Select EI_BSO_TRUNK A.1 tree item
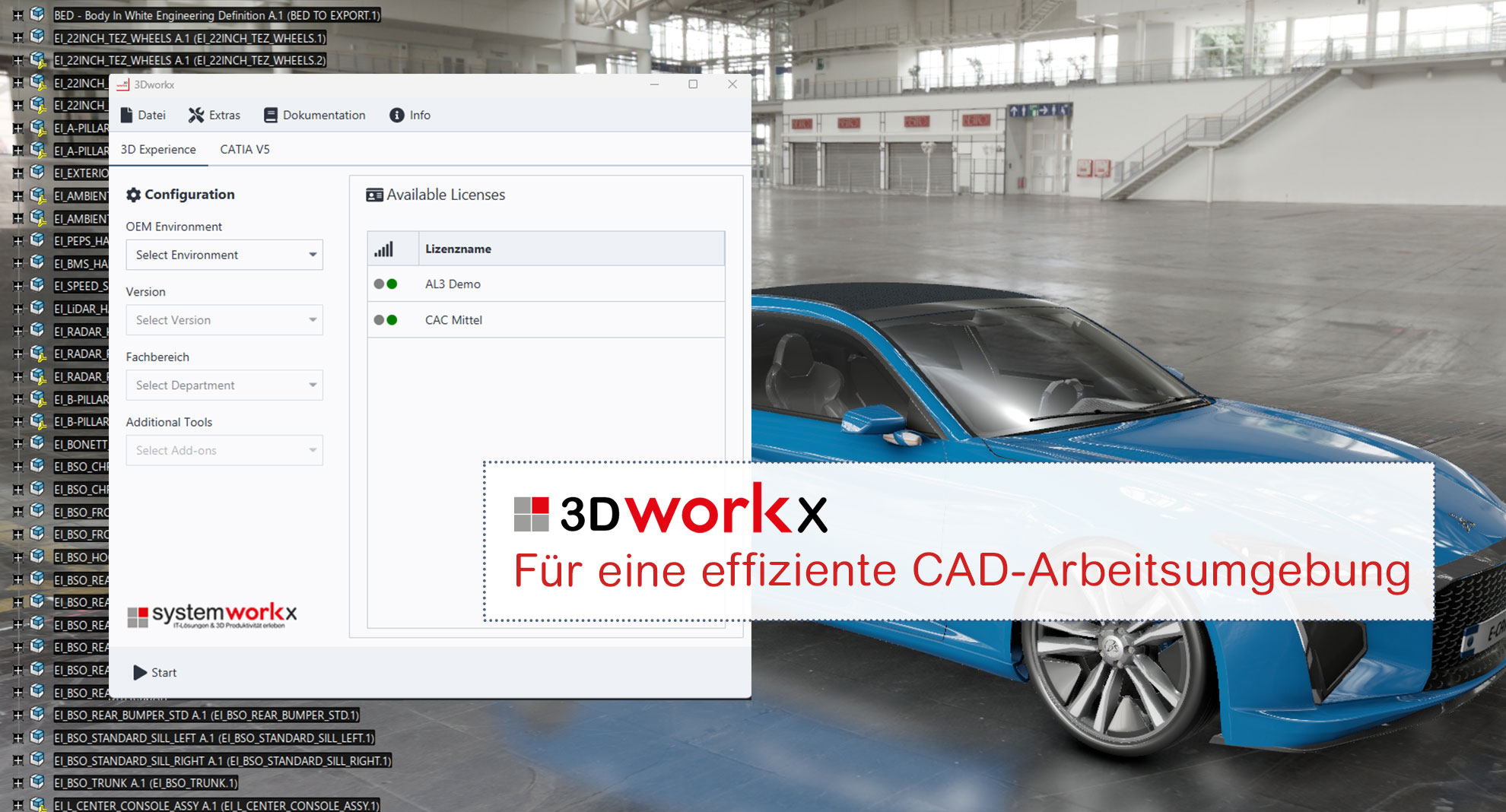1506x812 pixels. (145, 783)
